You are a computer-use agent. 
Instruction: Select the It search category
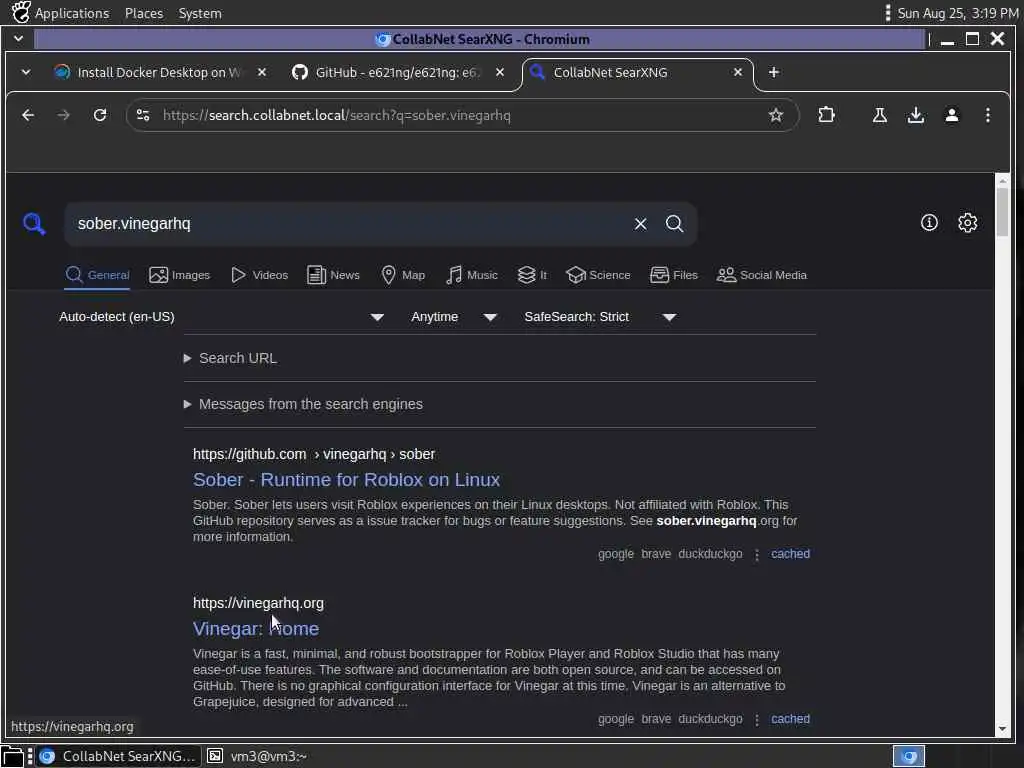(532, 275)
